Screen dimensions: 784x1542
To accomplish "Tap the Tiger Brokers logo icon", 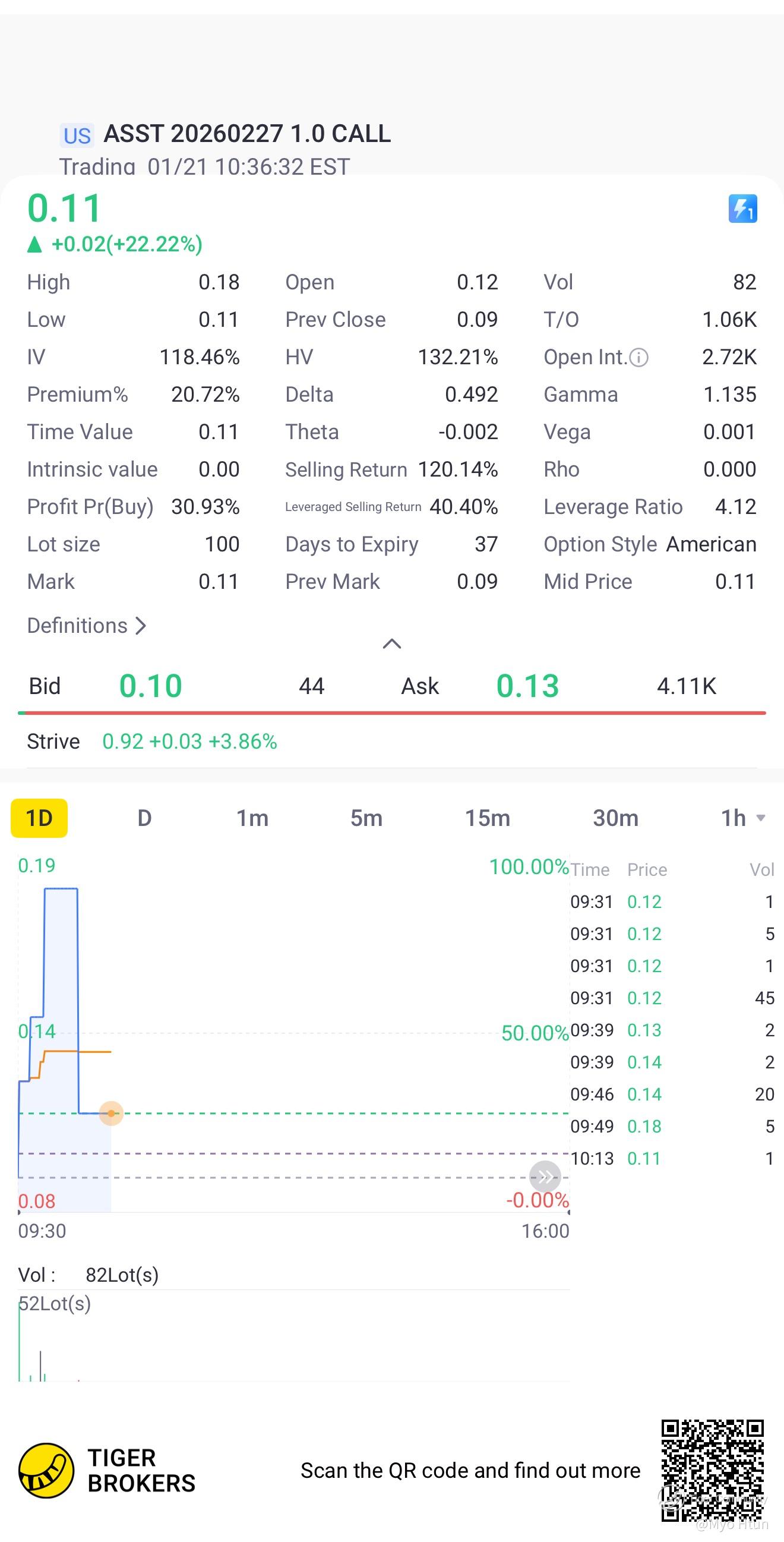I will pyautogui.click(x=47, y=1470).
